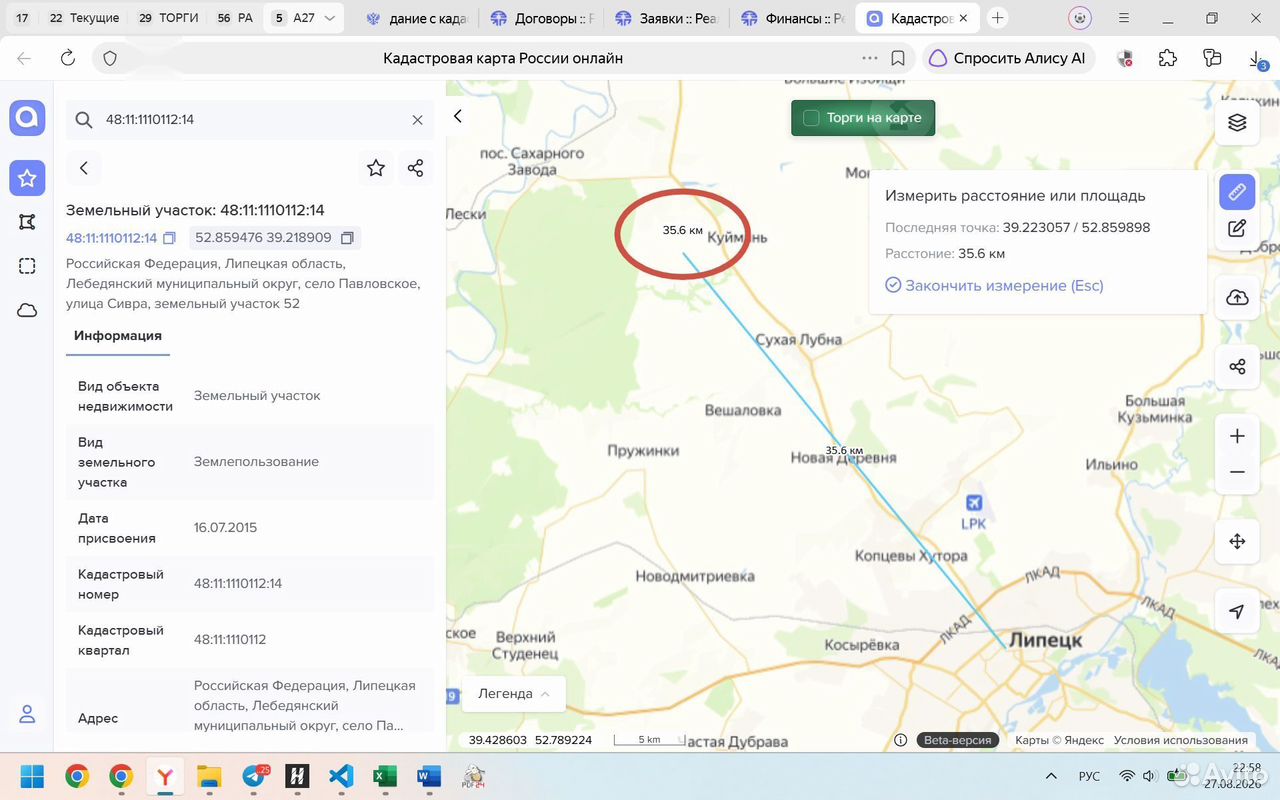
Task: Go back from the land plot details
Action: (84, 168)
